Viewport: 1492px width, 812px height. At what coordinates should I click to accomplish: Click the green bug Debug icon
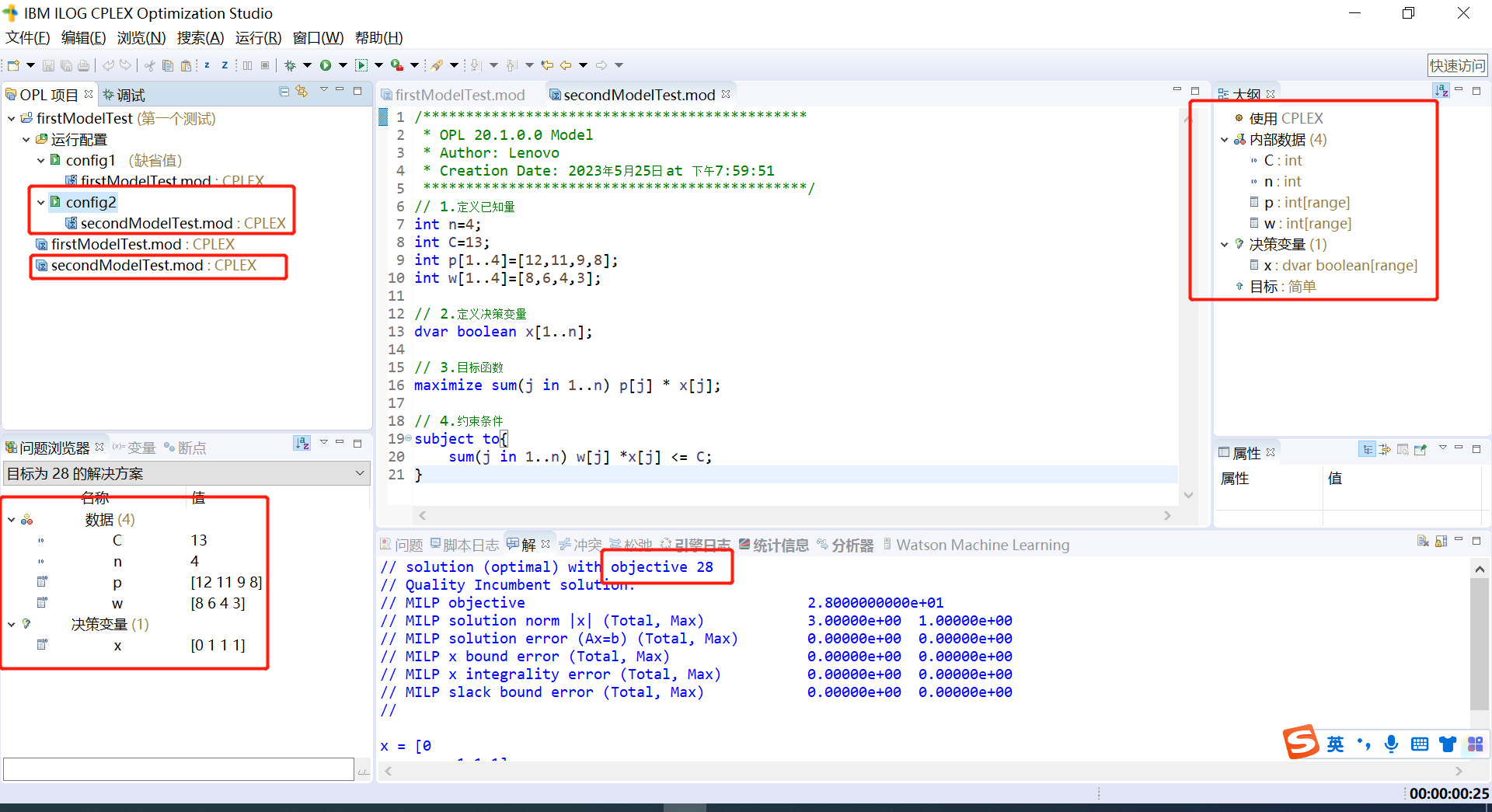tap(290, 65)
